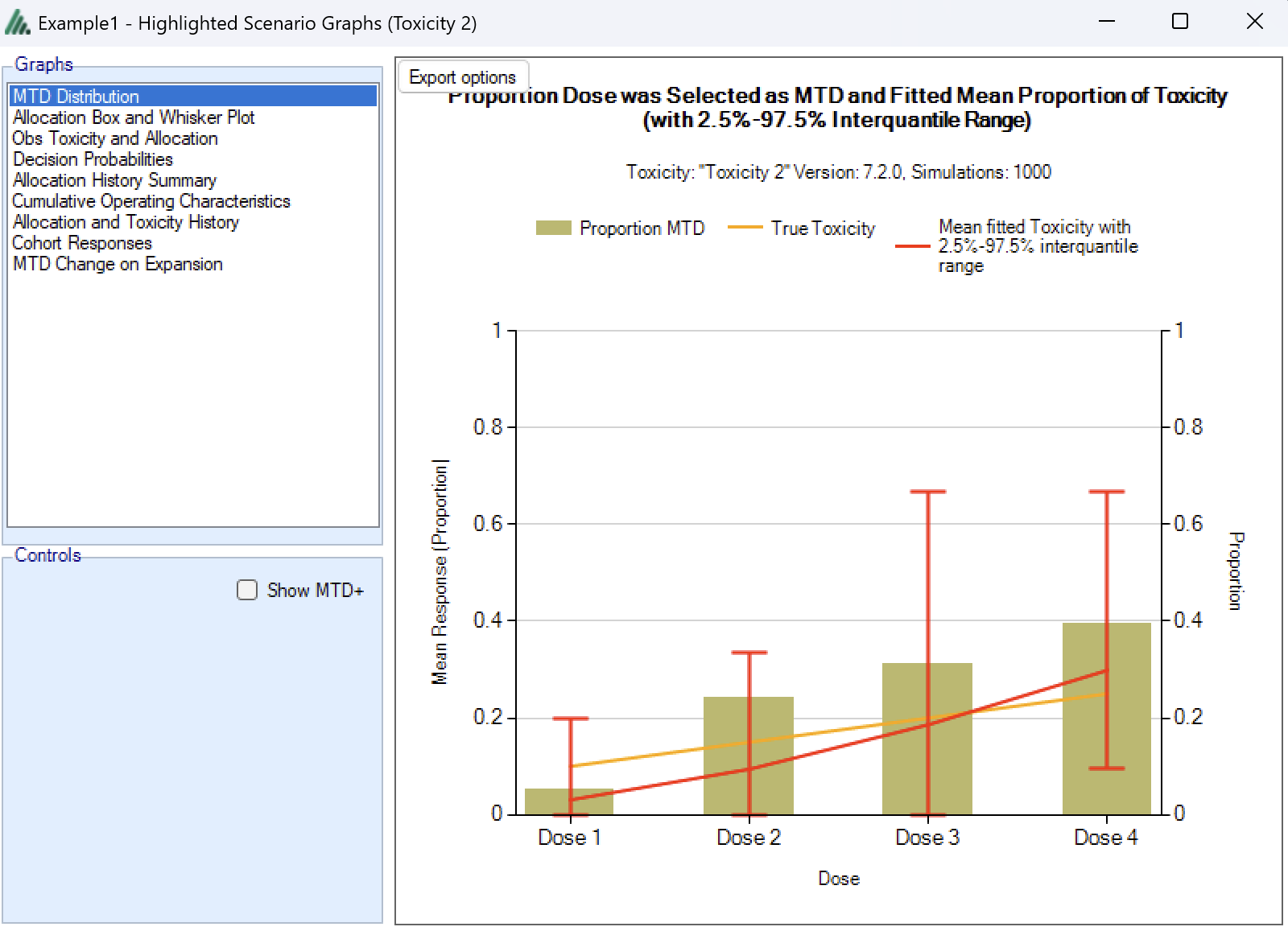Close the Highlighted Scenario Graphs window
This screenshot has height=935, width=1288.
pos(1254,22)
